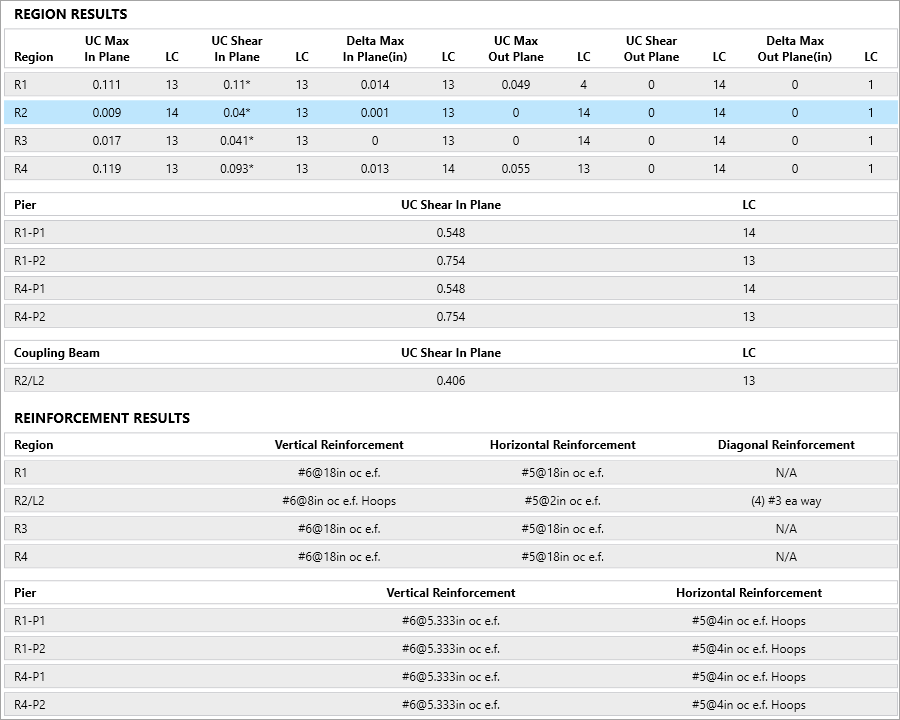Screen dimensions: 900x720
Task: Click "Vertical Reinforcement" header in region reinforcement table
Action: pos(339,445)
